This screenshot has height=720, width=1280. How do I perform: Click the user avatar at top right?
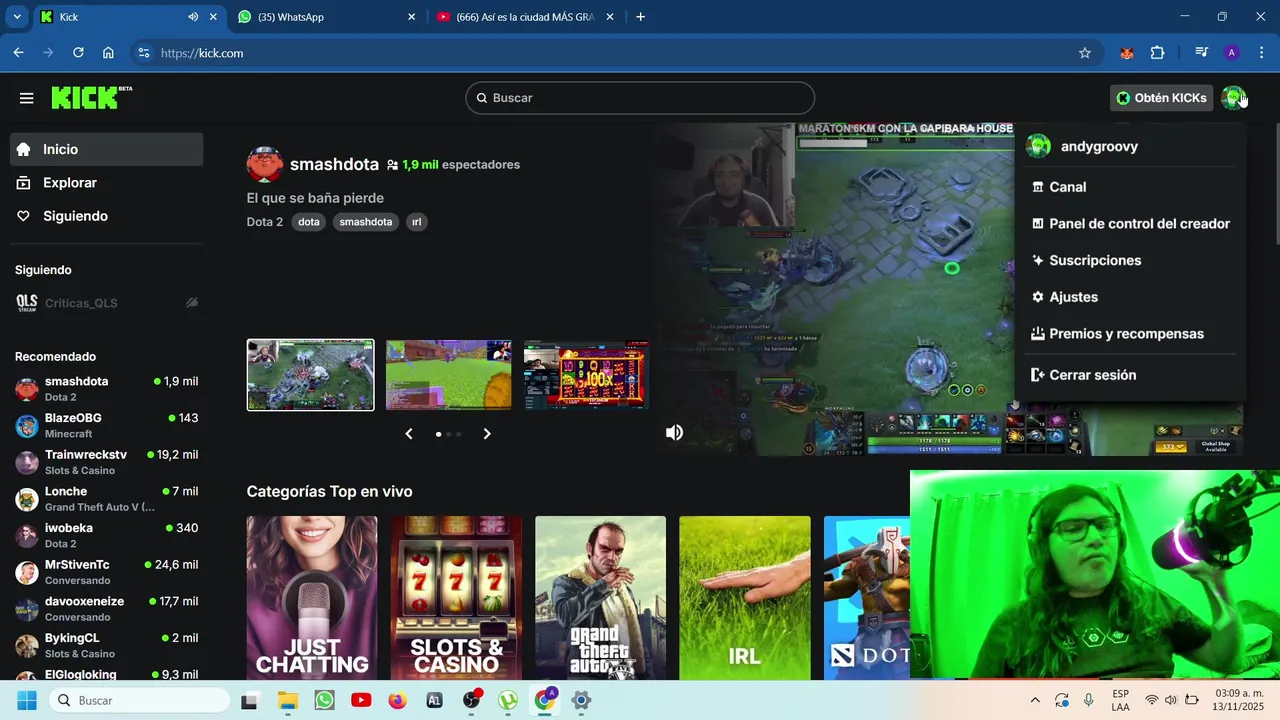[1233, 98]
